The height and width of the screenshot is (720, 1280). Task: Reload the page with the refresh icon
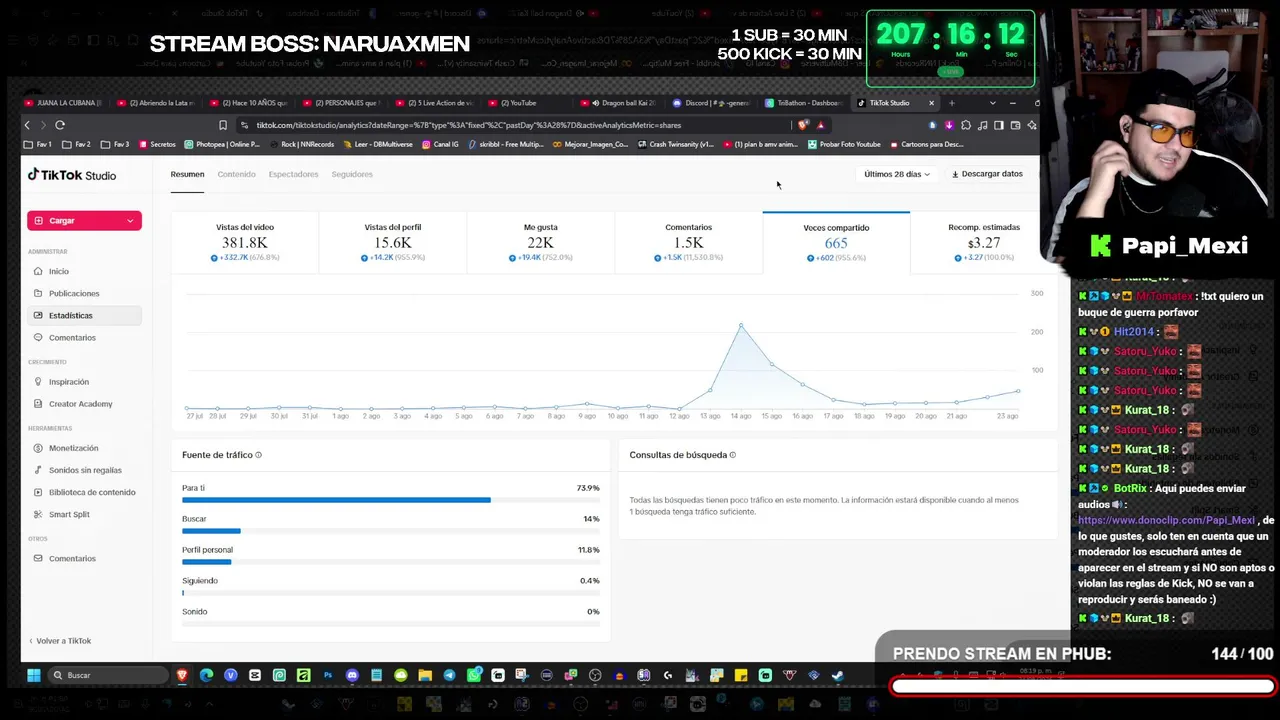pyautogui.click(x=60, y=125)
